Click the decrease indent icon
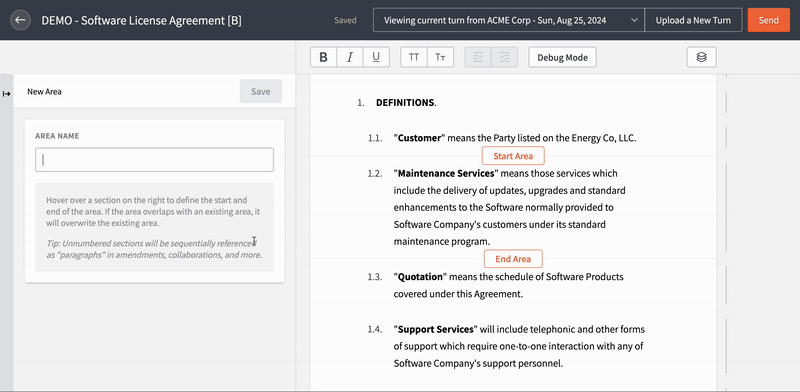Image resolution: width=800 pixels, height=392 pixels. pyautogui.click(x=478, y=57)
